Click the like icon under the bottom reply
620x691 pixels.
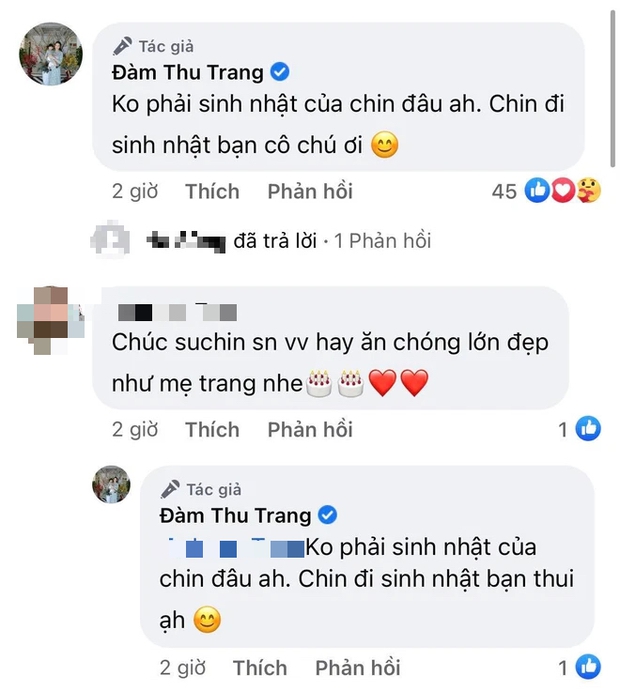pyautogui.click(x=588, y=667)
